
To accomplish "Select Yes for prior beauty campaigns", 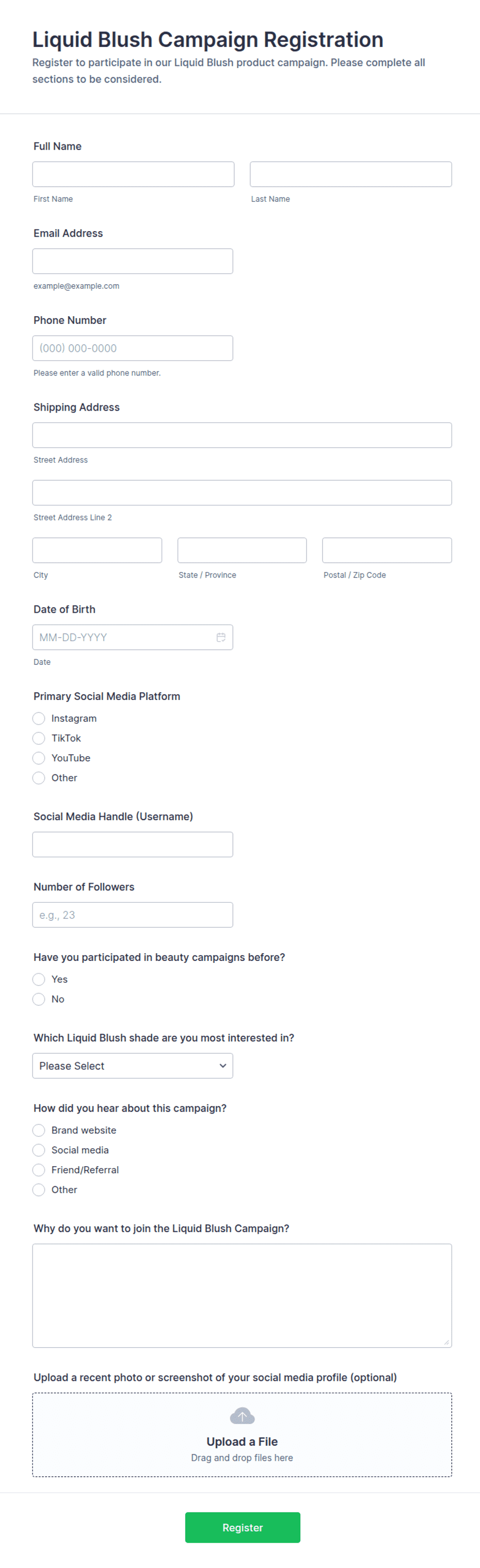I will [x=39, y=979].
